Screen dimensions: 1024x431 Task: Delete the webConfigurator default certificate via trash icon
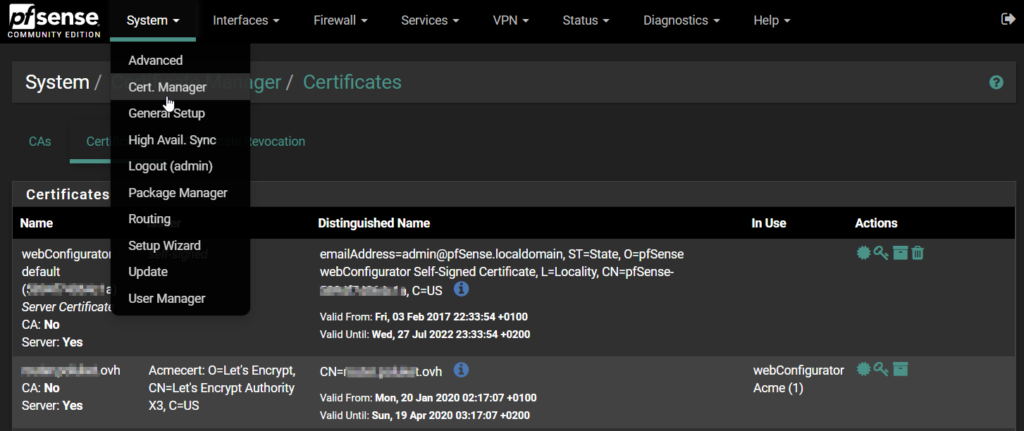pos(918,253)
